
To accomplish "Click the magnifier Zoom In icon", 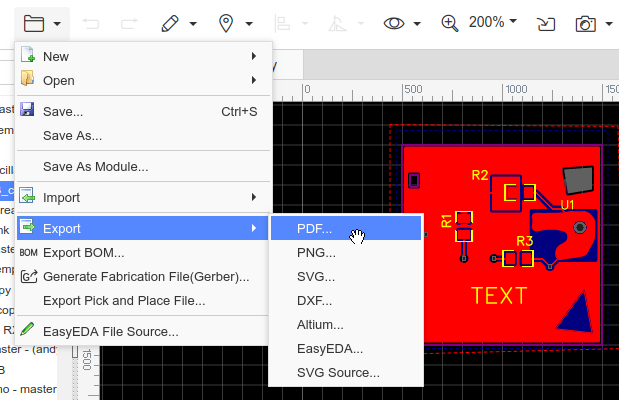I will click(x=450, y=24).
